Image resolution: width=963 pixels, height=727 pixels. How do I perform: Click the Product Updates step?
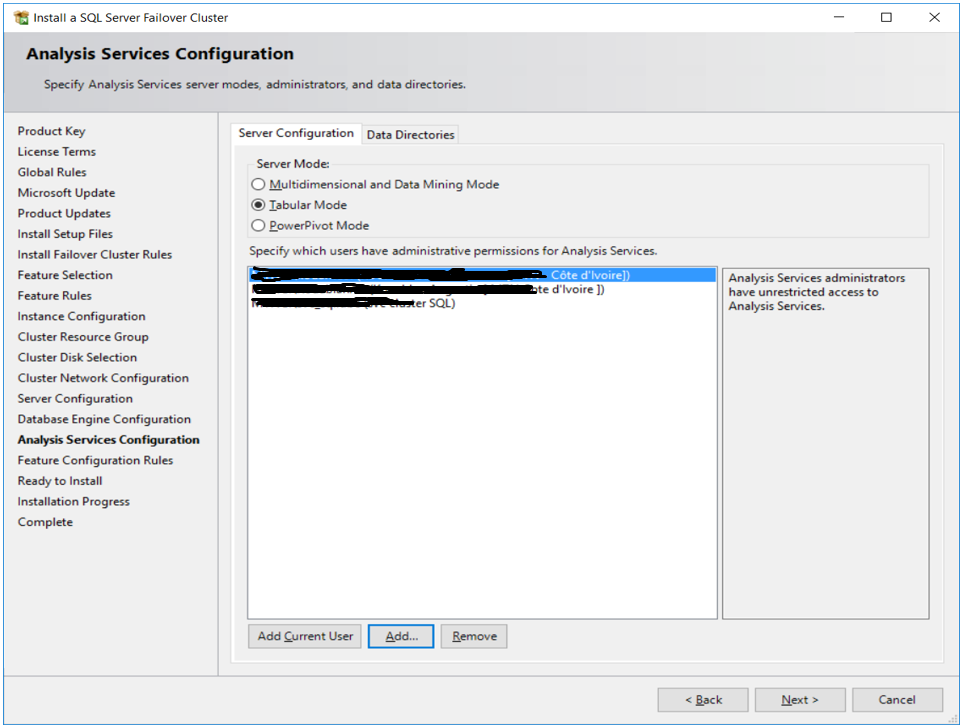(x=64, y=214)
